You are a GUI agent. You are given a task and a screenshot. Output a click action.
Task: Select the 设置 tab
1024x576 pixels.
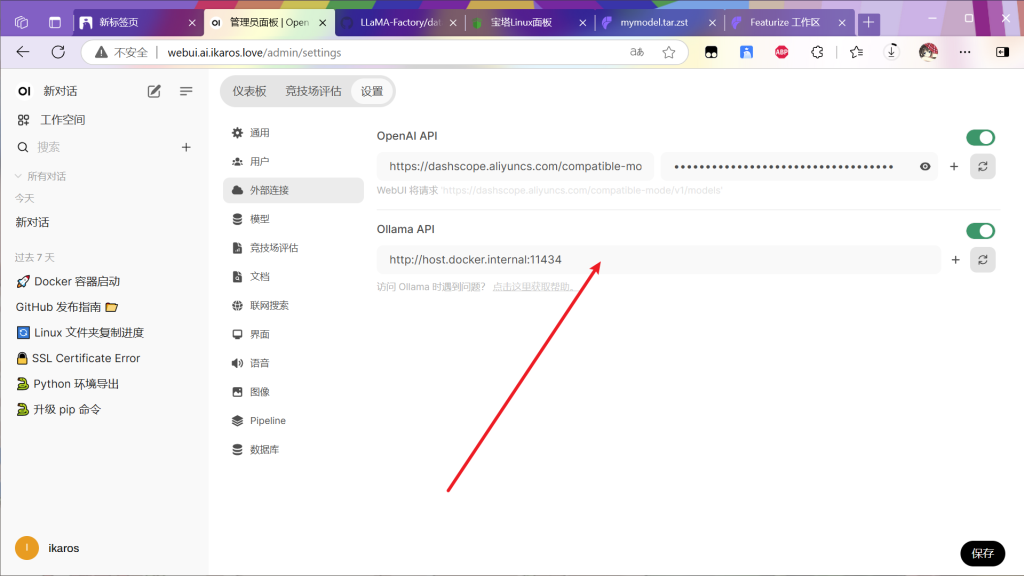pos(372,91)
